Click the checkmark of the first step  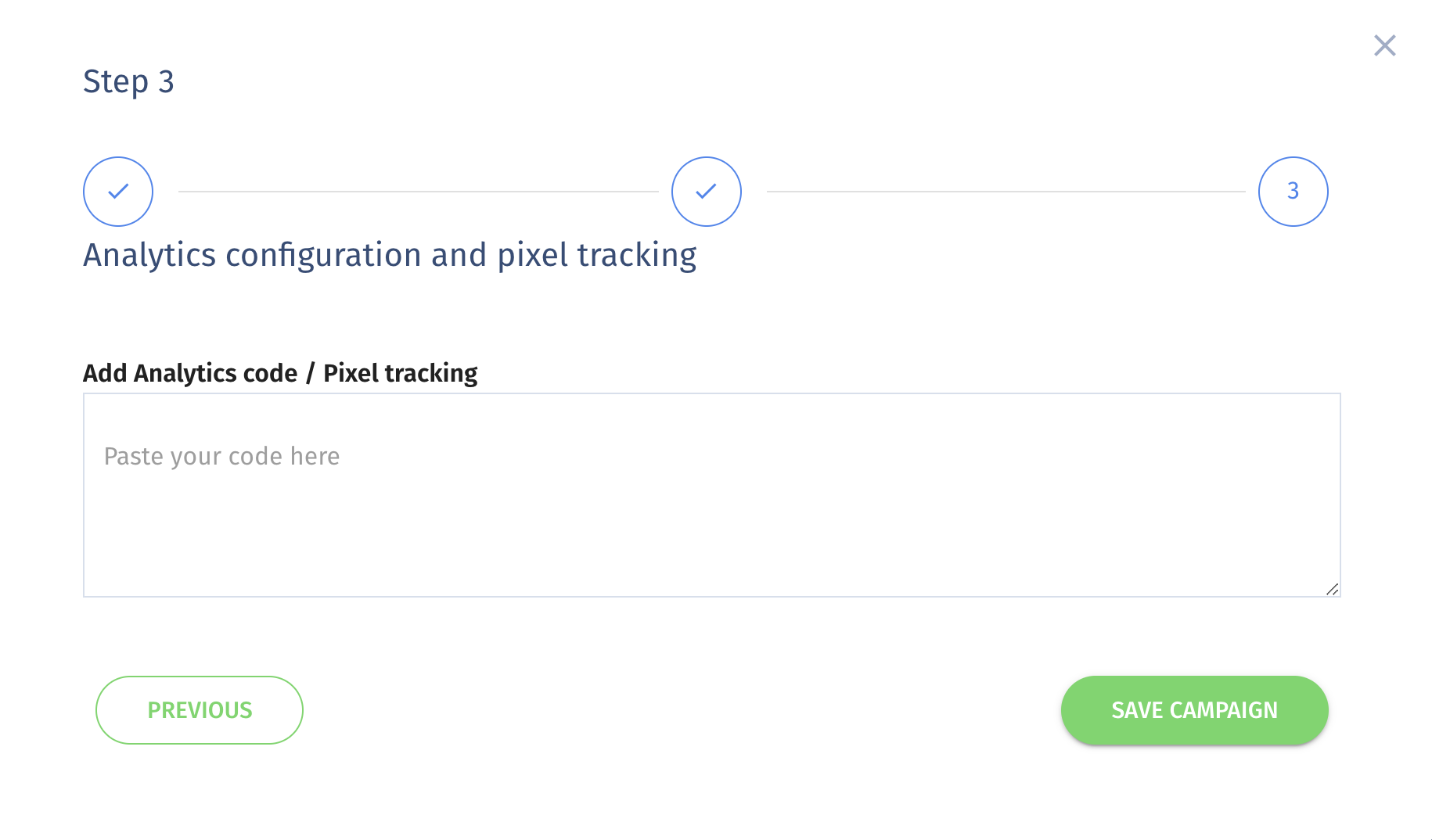[x=118, y=191]
